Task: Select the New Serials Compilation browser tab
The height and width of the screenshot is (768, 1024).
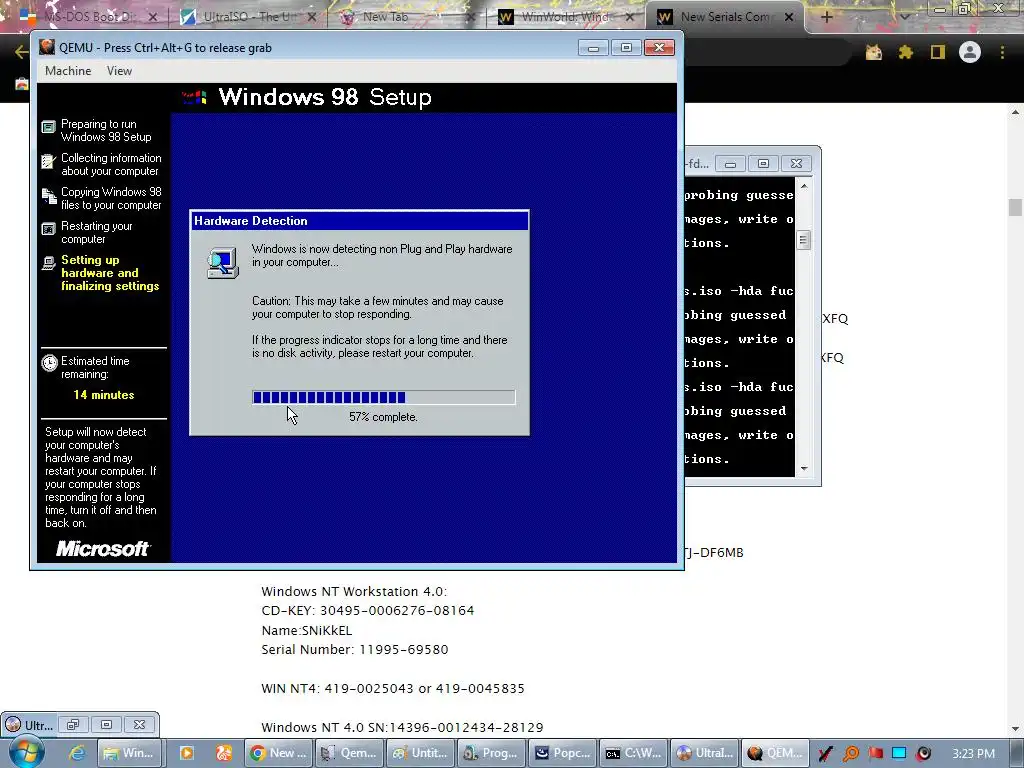Action: pyautogui.click(x=724, y=17)
